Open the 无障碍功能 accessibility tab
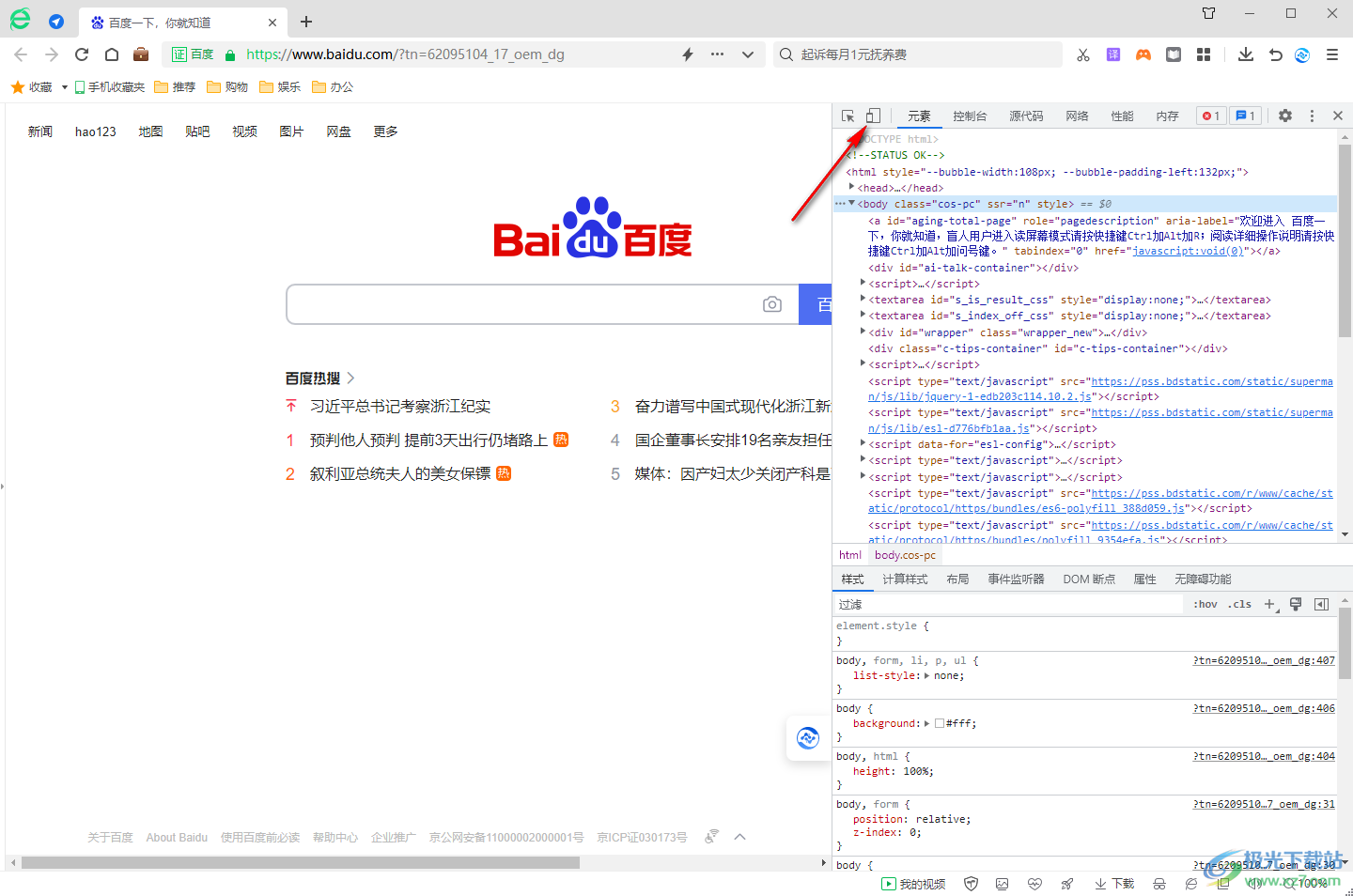This screenshot has height=896, width=1353. (1203, 579)
